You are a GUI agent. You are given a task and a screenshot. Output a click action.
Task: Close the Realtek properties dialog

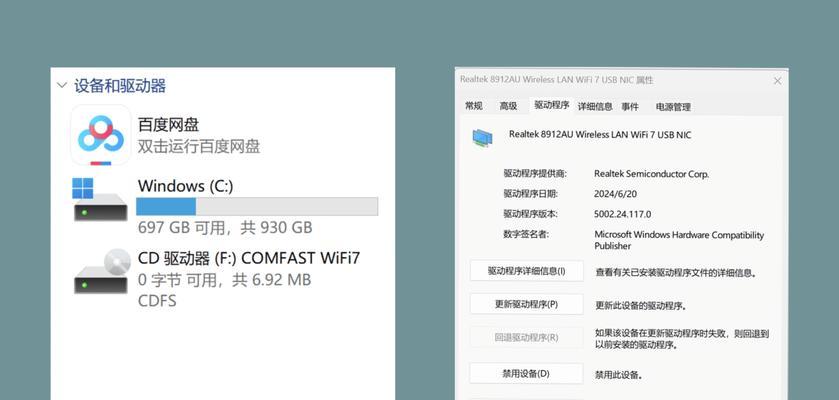pos(777,81)
